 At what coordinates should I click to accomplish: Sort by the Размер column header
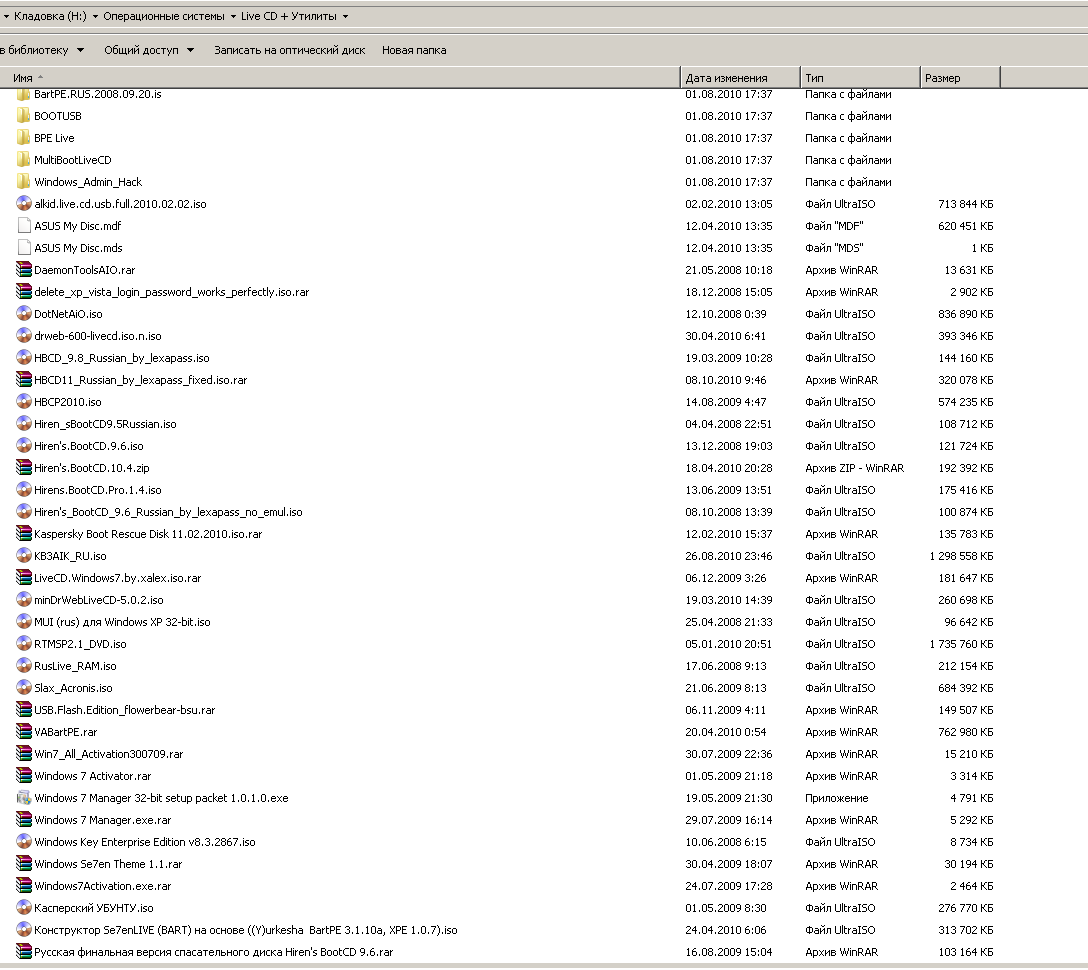tap(960, 78)
